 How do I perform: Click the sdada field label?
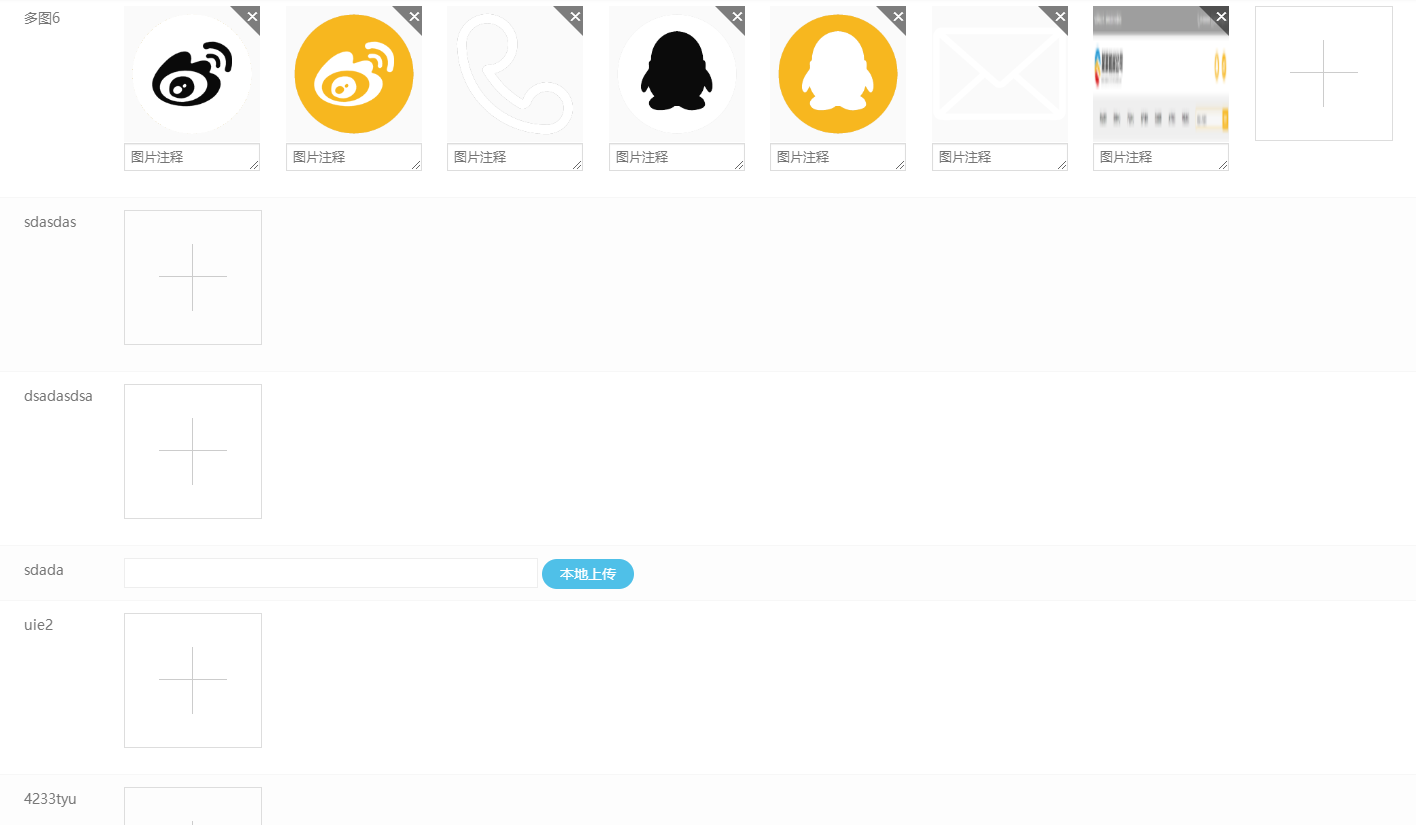[44, 570]
